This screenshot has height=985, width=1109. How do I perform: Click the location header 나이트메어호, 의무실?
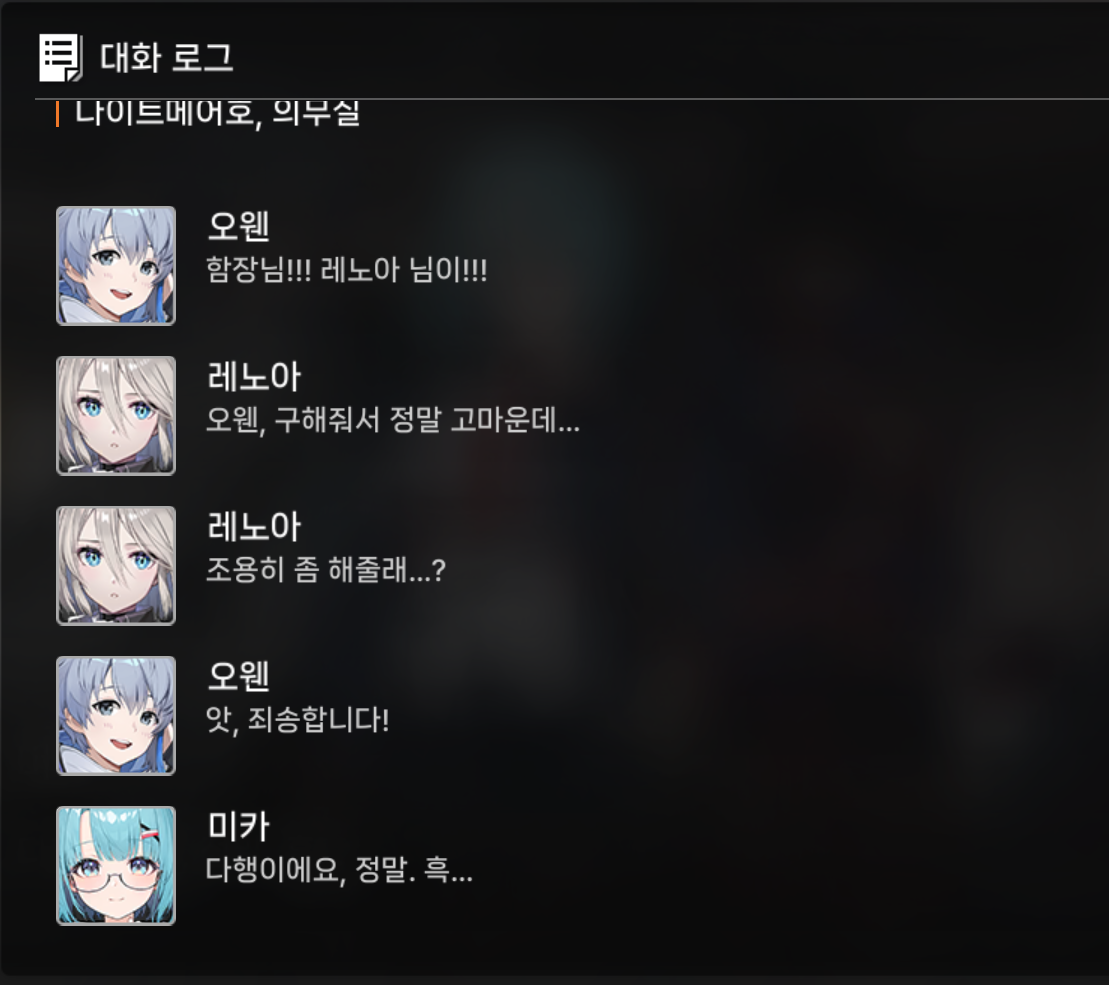[218, 113]
